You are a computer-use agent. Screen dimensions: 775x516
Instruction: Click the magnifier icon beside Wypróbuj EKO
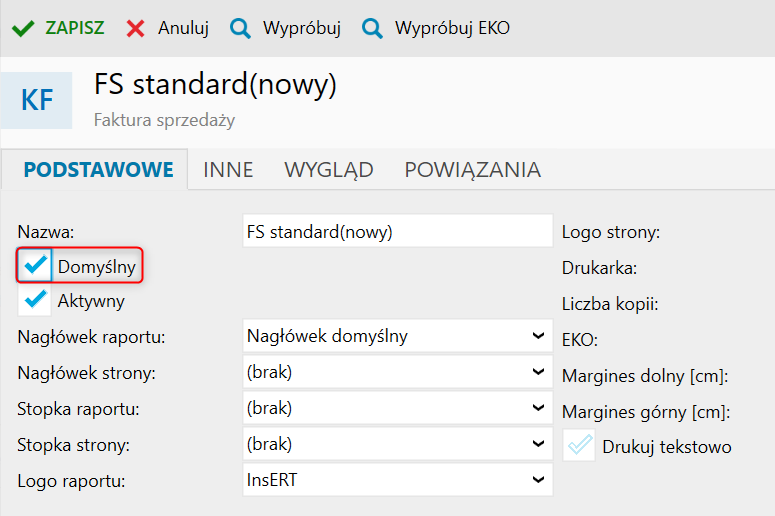pyautogui.click(x=372, y=29)
